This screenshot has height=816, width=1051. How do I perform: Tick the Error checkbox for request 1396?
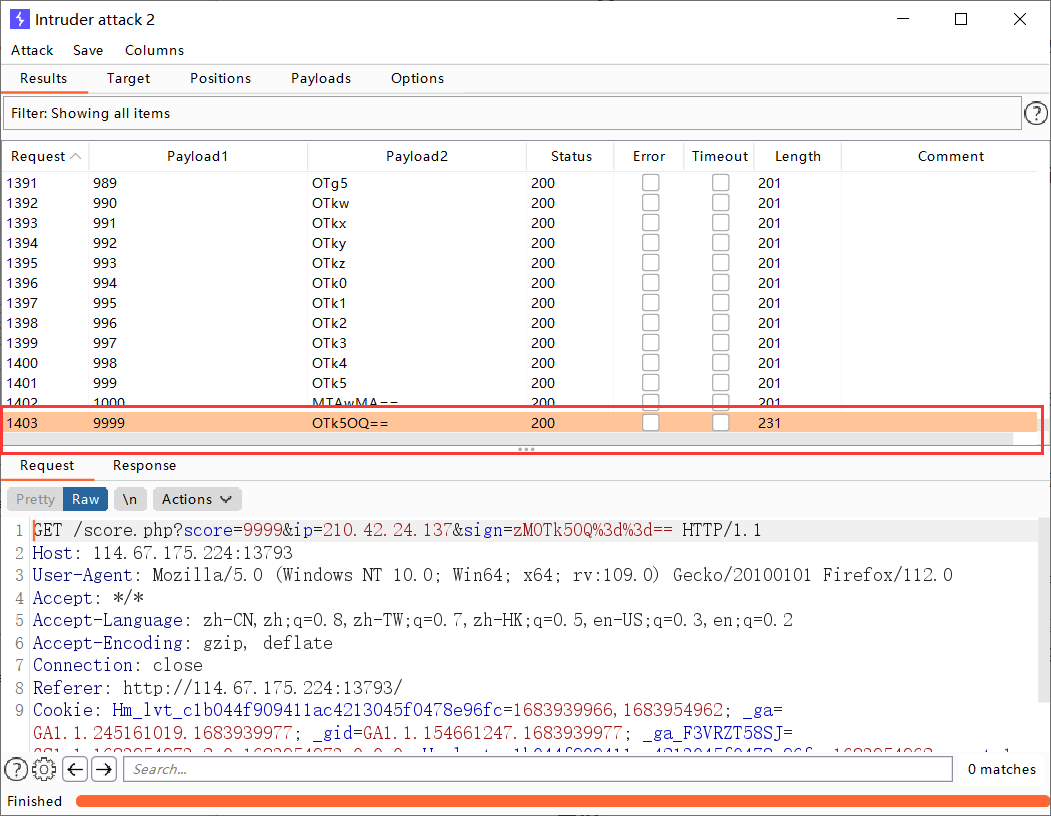(650, 282)
